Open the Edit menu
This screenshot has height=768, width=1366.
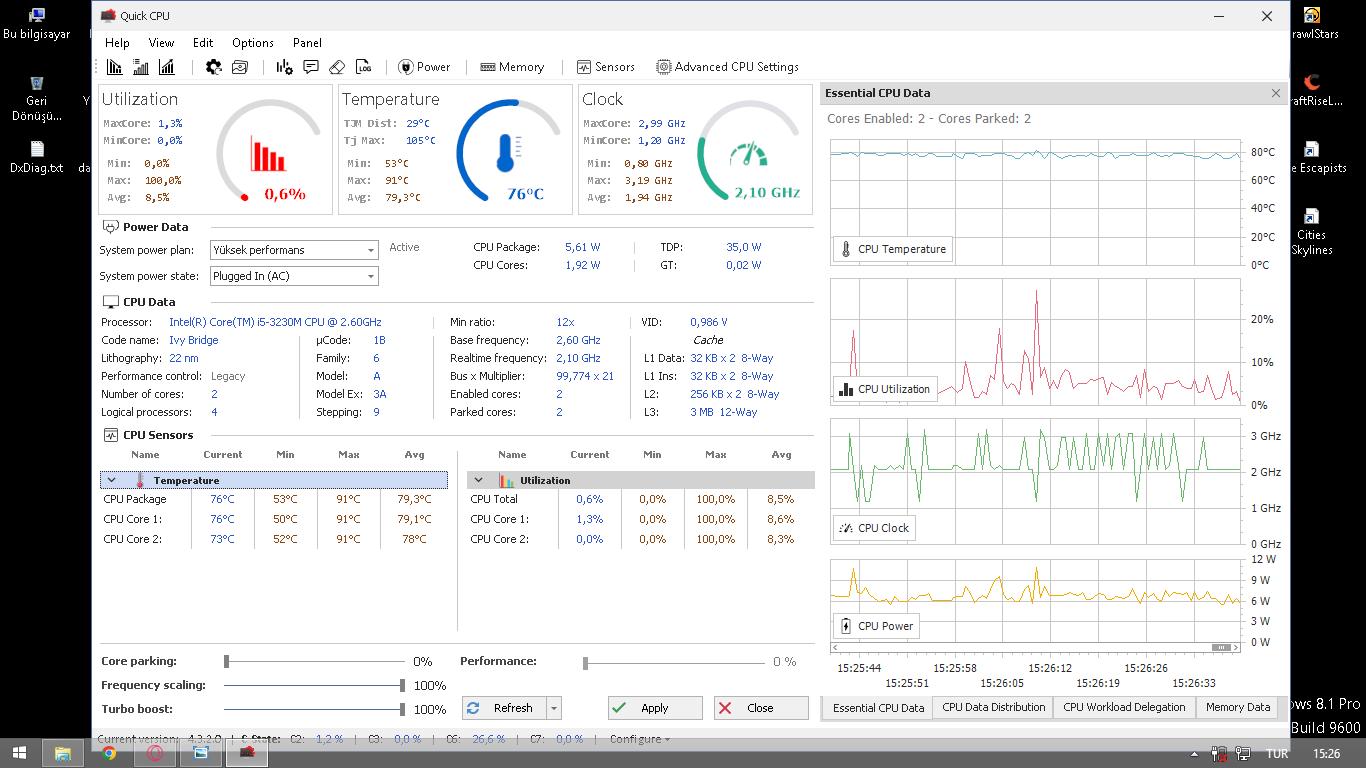click(203, 43)
